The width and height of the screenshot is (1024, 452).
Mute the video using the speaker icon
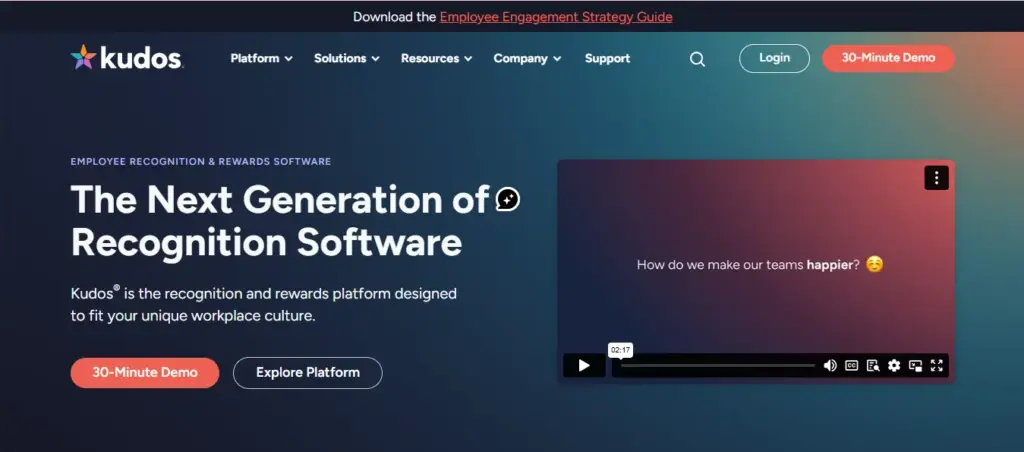tap(830, 366)
